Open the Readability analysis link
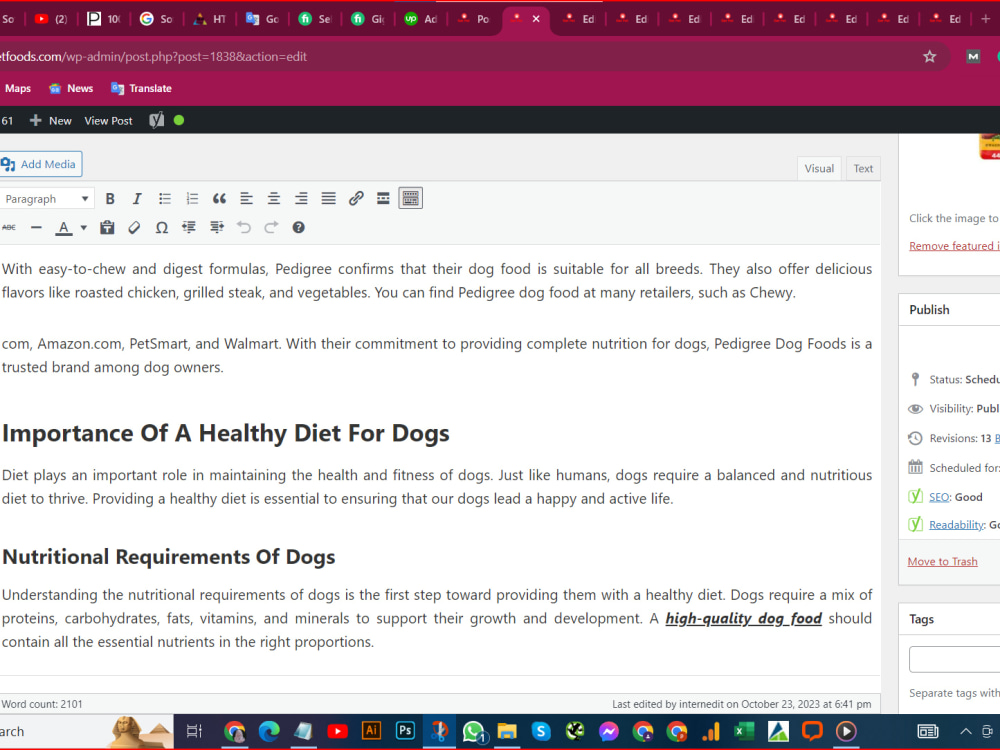The height and width of the screenshot is (750, 1000). [x=957, y=525]
